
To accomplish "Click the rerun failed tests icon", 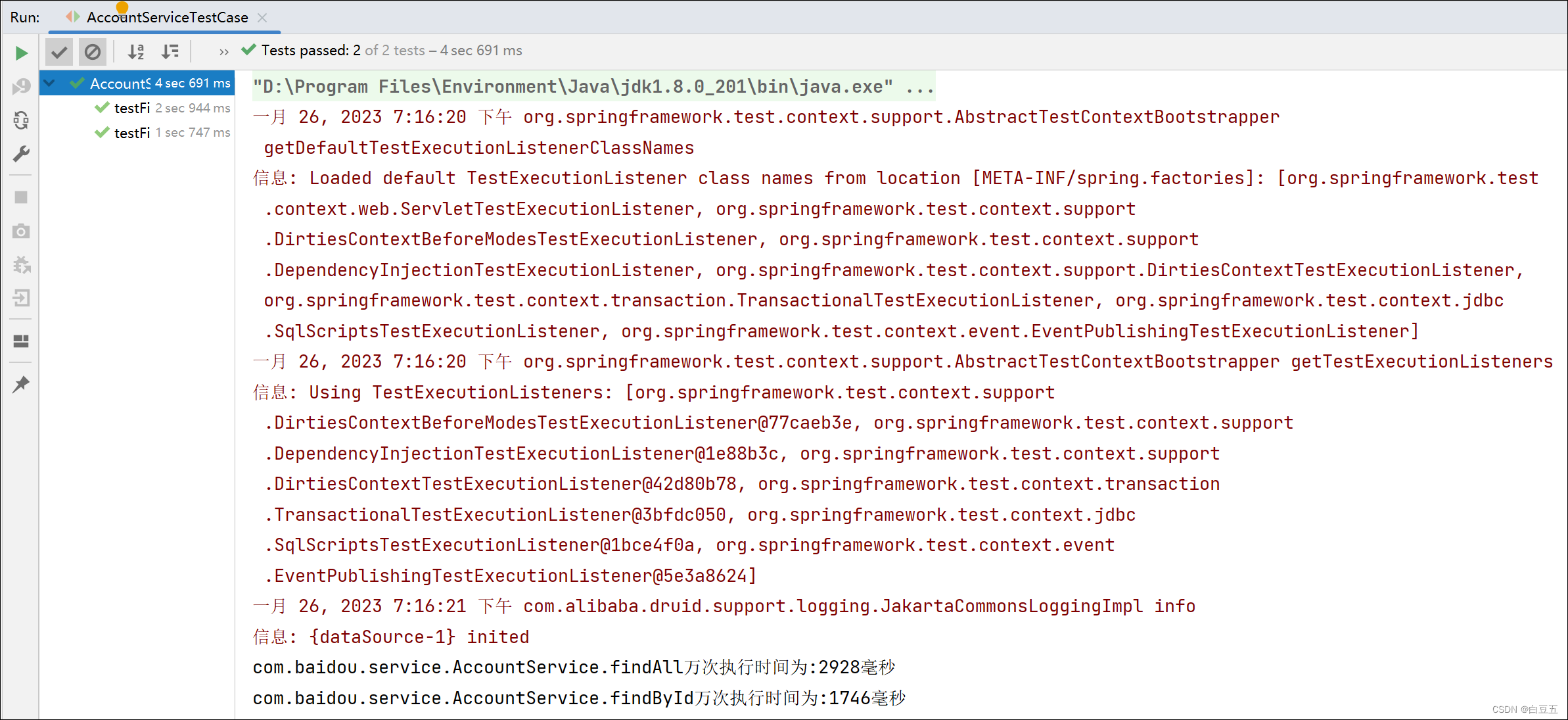I will coord(22,86).
